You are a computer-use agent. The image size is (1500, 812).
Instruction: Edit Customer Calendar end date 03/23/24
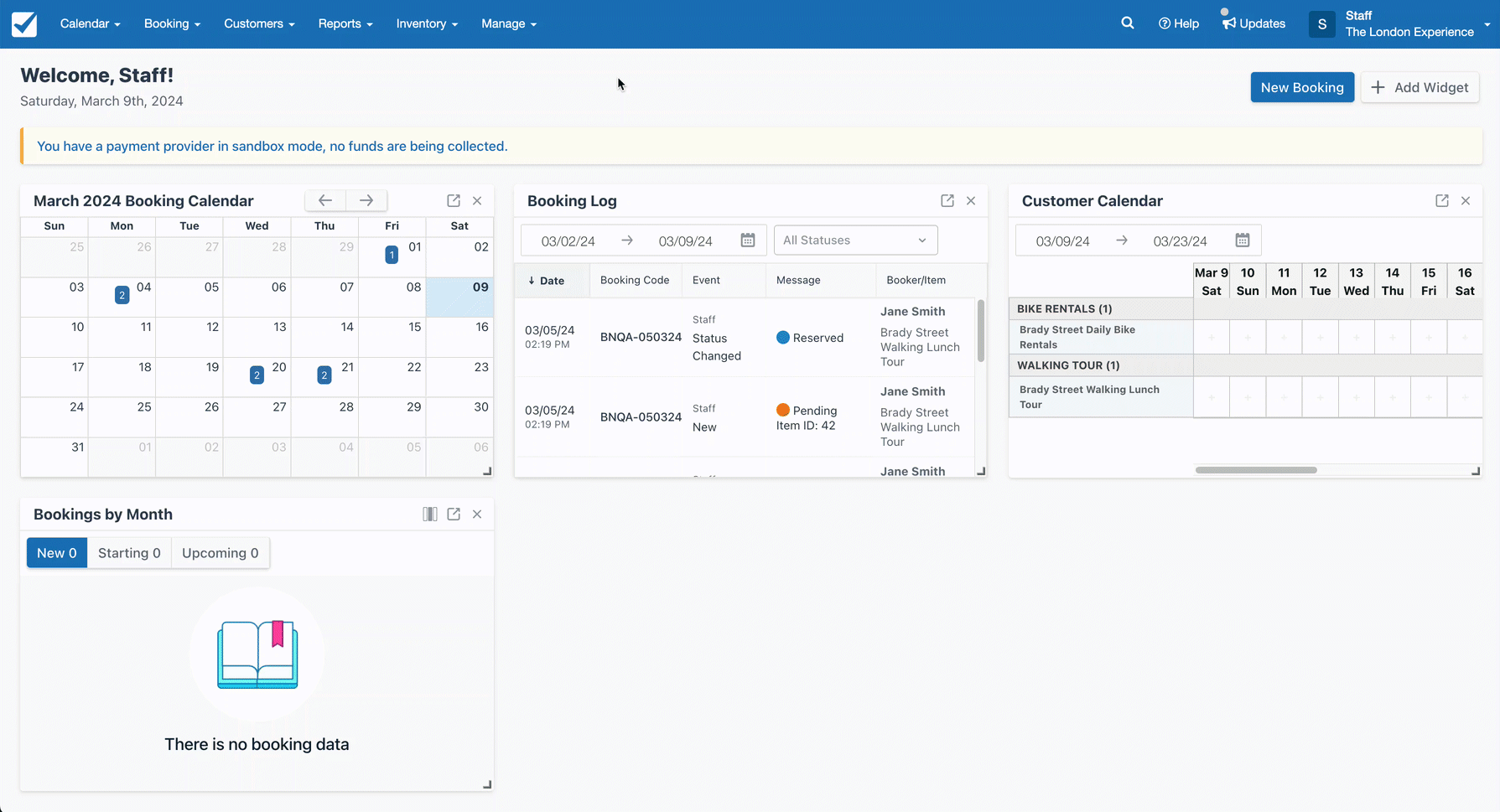coord(1181,240)
